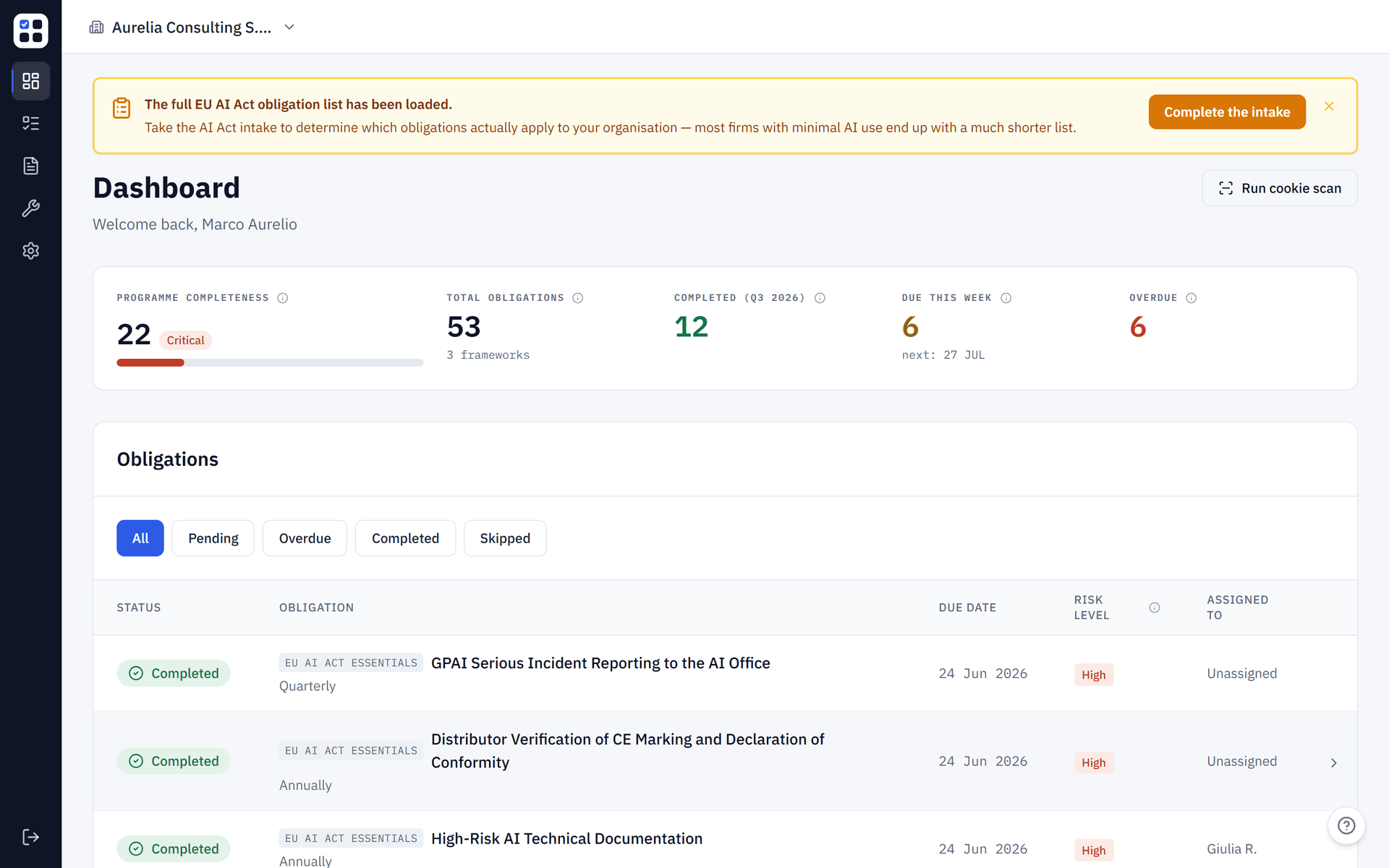Select the Pending filter tab

pyautogui.click(x=213, y=538)
